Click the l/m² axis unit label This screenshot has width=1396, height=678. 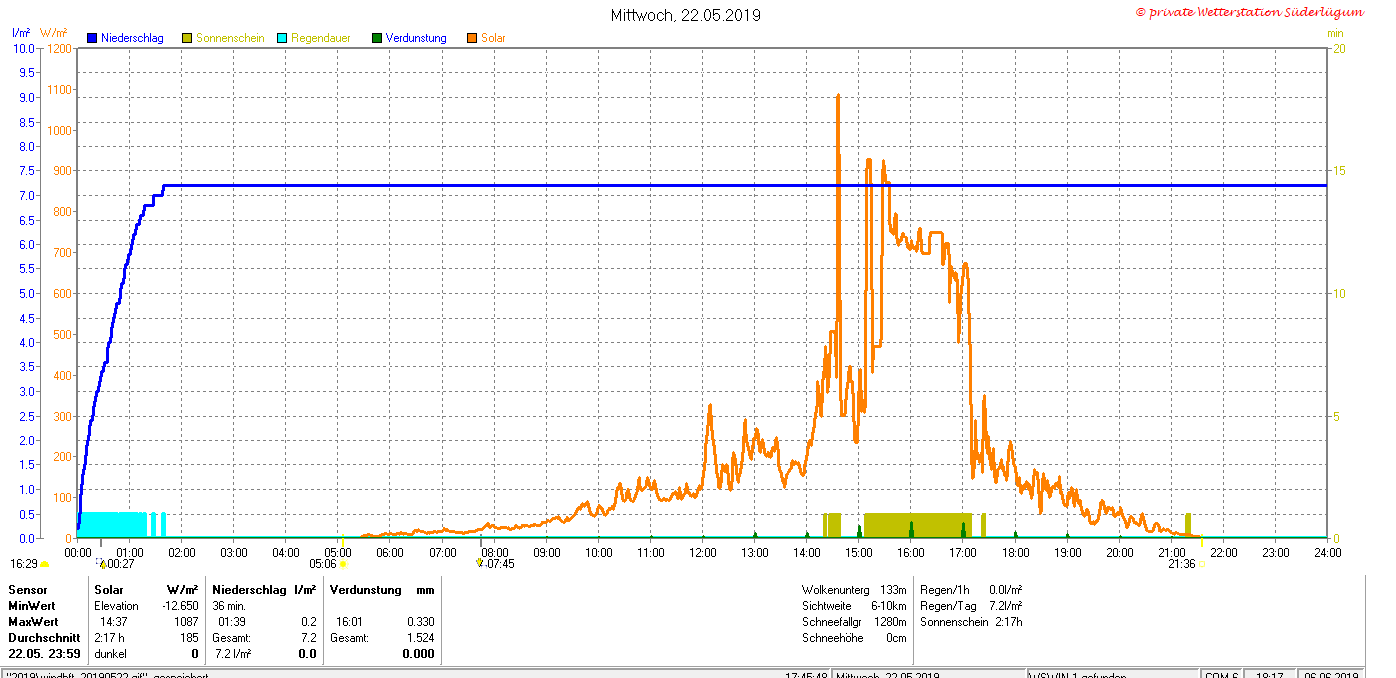(x=21, y=33)
